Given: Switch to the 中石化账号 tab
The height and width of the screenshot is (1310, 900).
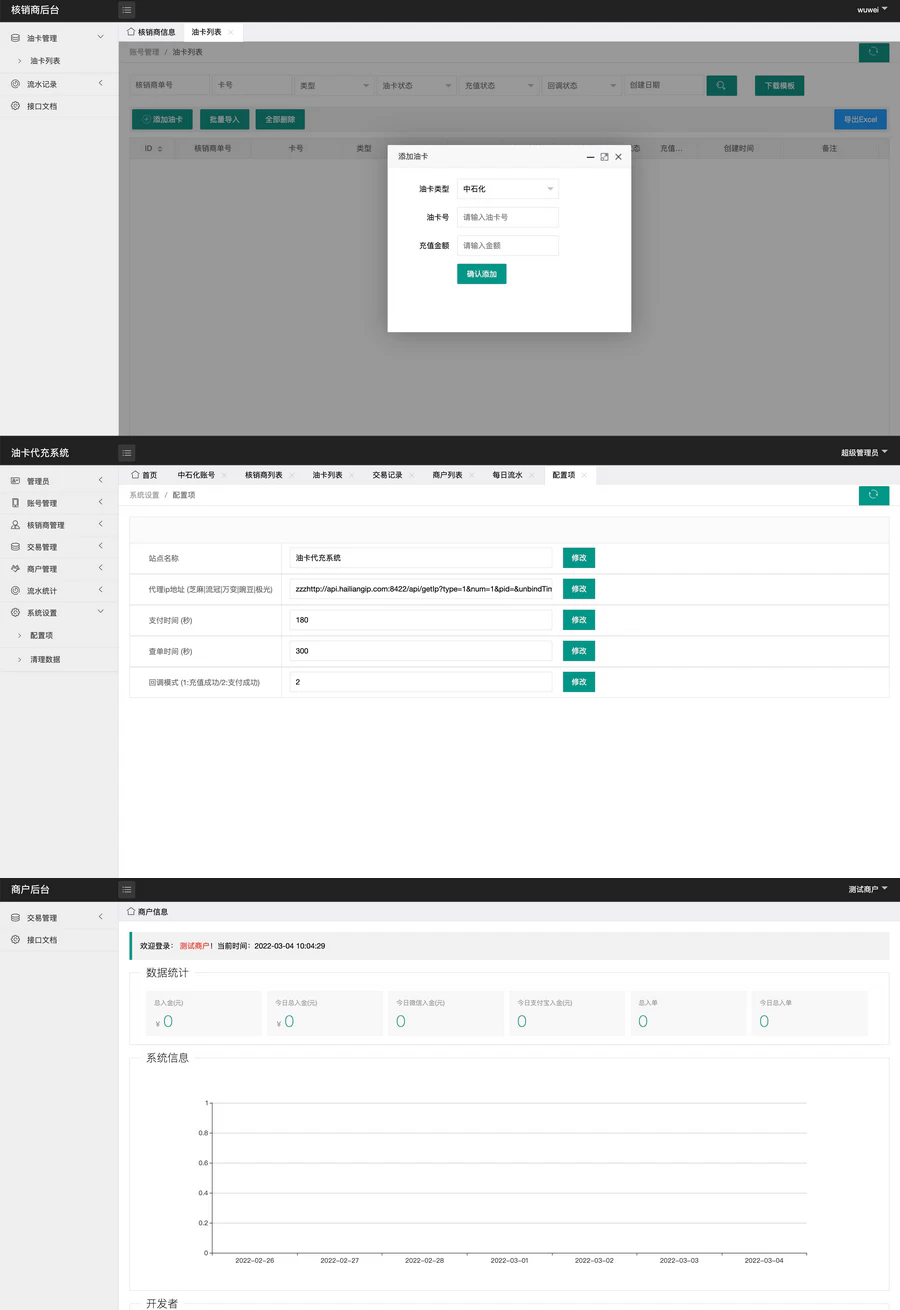Looking at the screenshot, I should (x=196, y=475).
